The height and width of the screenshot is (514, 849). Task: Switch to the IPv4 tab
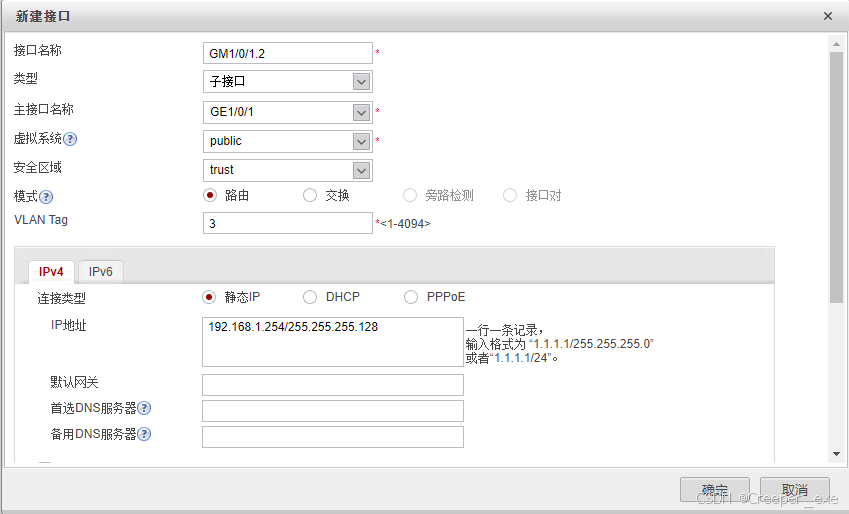(51, 272)
